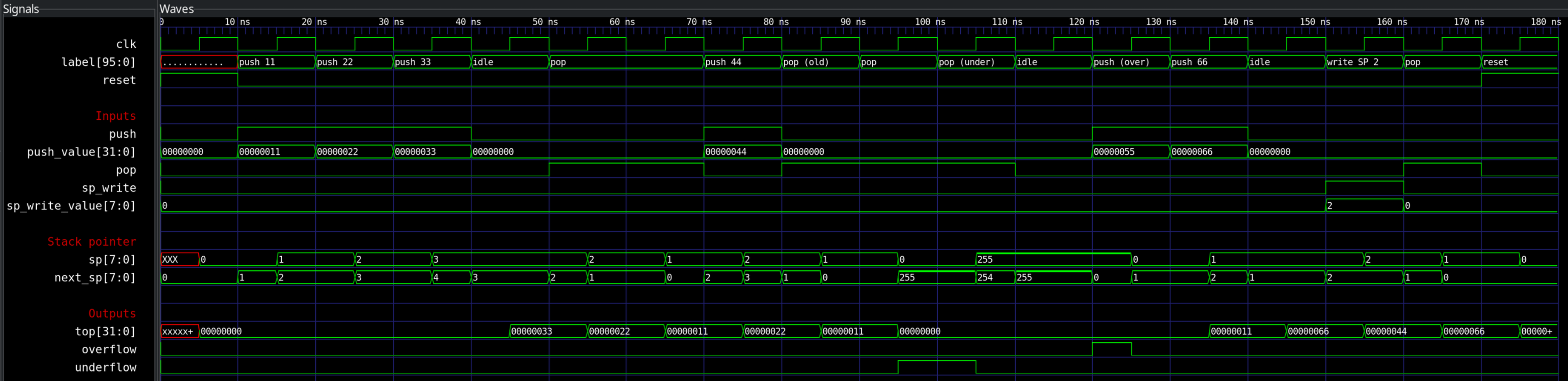1568x381 pixels.
Task: Select the top[31:0] signal name
Action: [105, 331]
